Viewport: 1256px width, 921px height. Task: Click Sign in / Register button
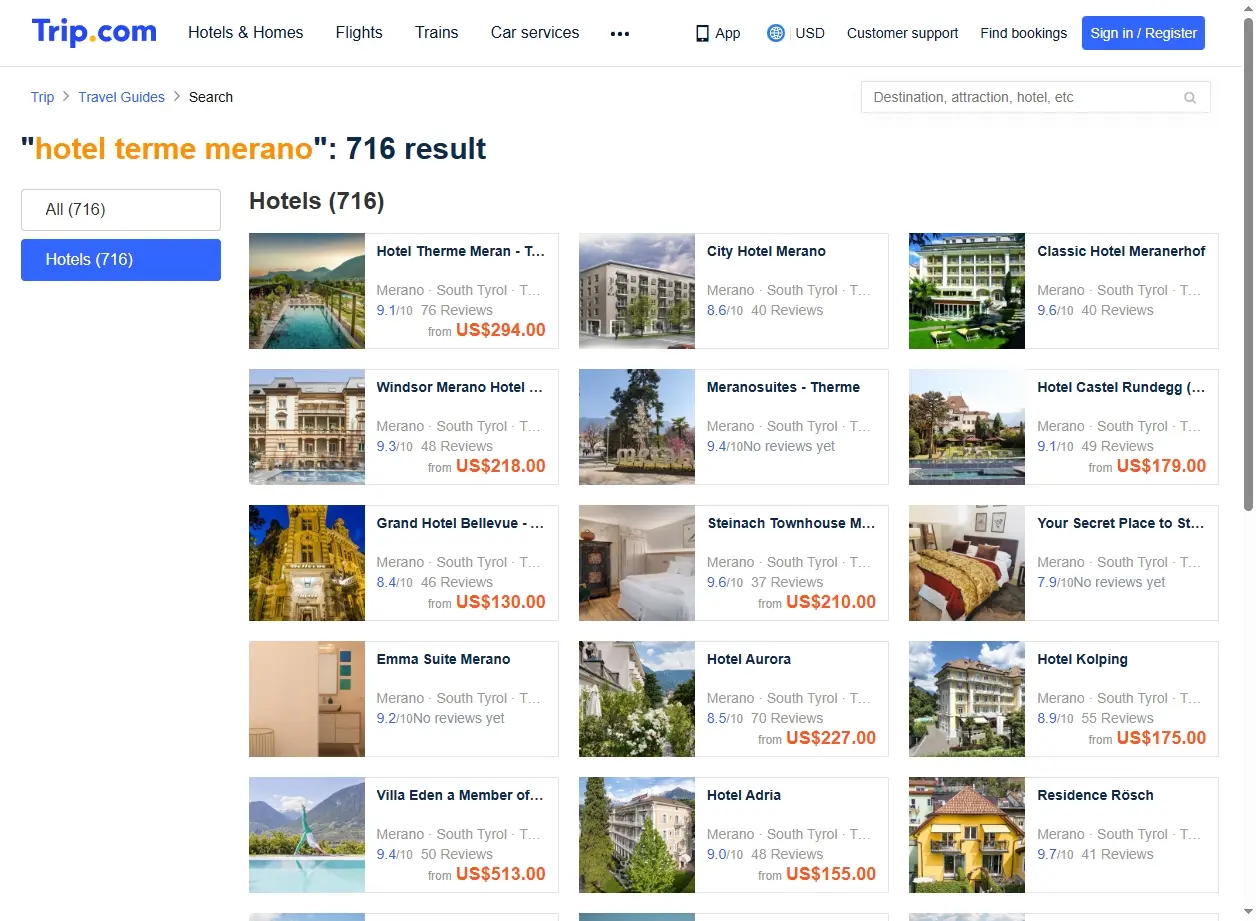[1143, 33]
